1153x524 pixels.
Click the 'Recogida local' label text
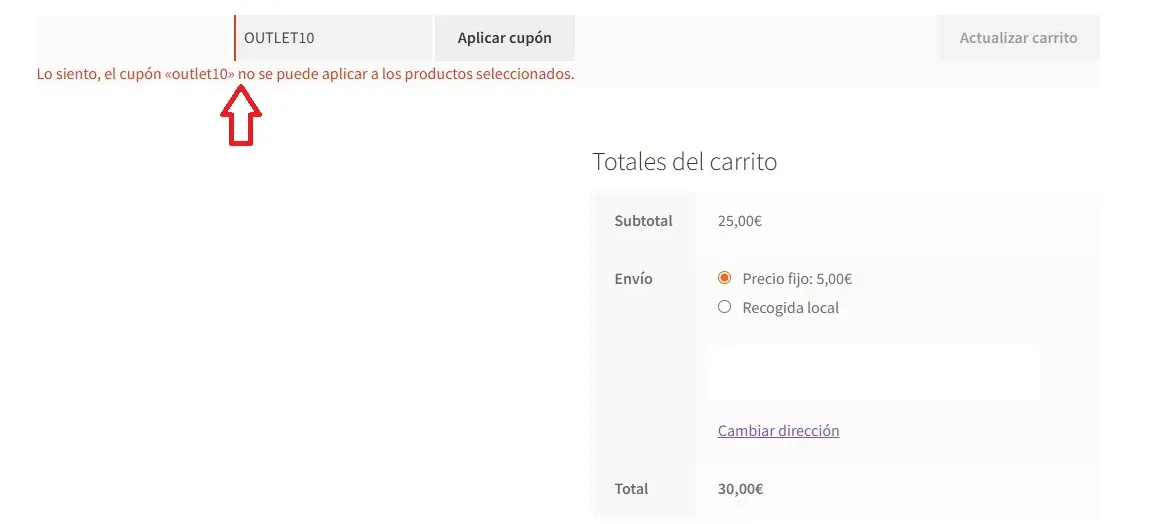tap(790, 308)
